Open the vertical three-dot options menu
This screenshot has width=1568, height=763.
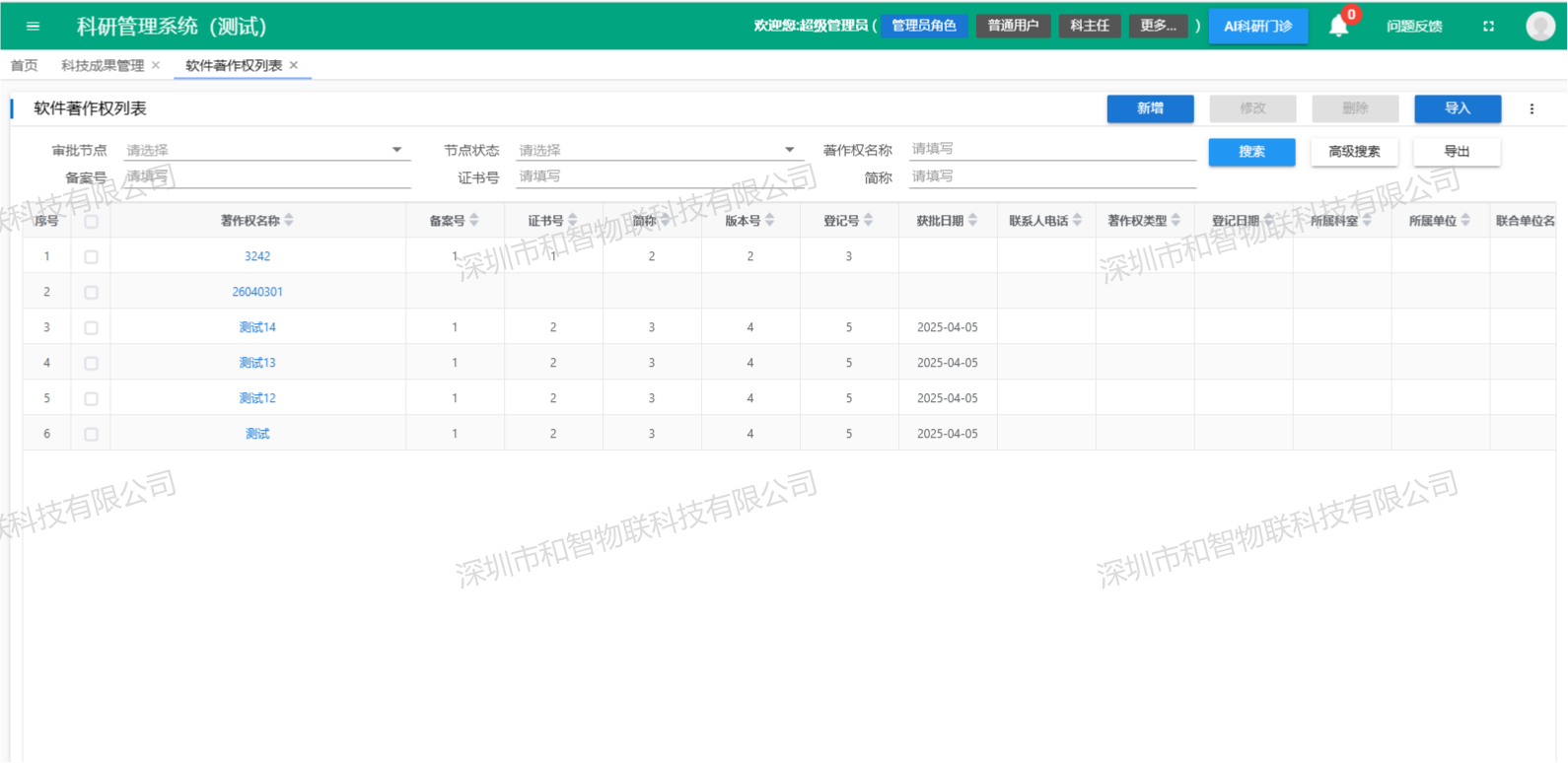click(1532, 109)
